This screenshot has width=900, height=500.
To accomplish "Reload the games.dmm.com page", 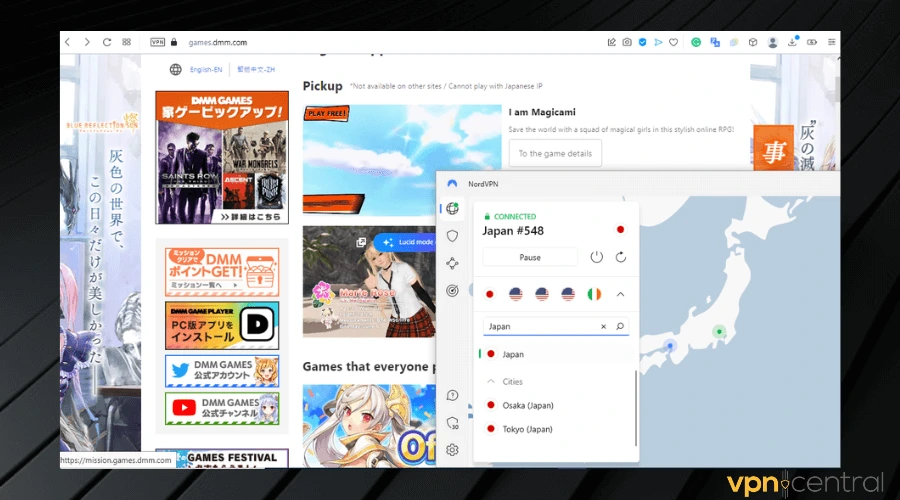I will pyautogui.click(x=107, y=42).
